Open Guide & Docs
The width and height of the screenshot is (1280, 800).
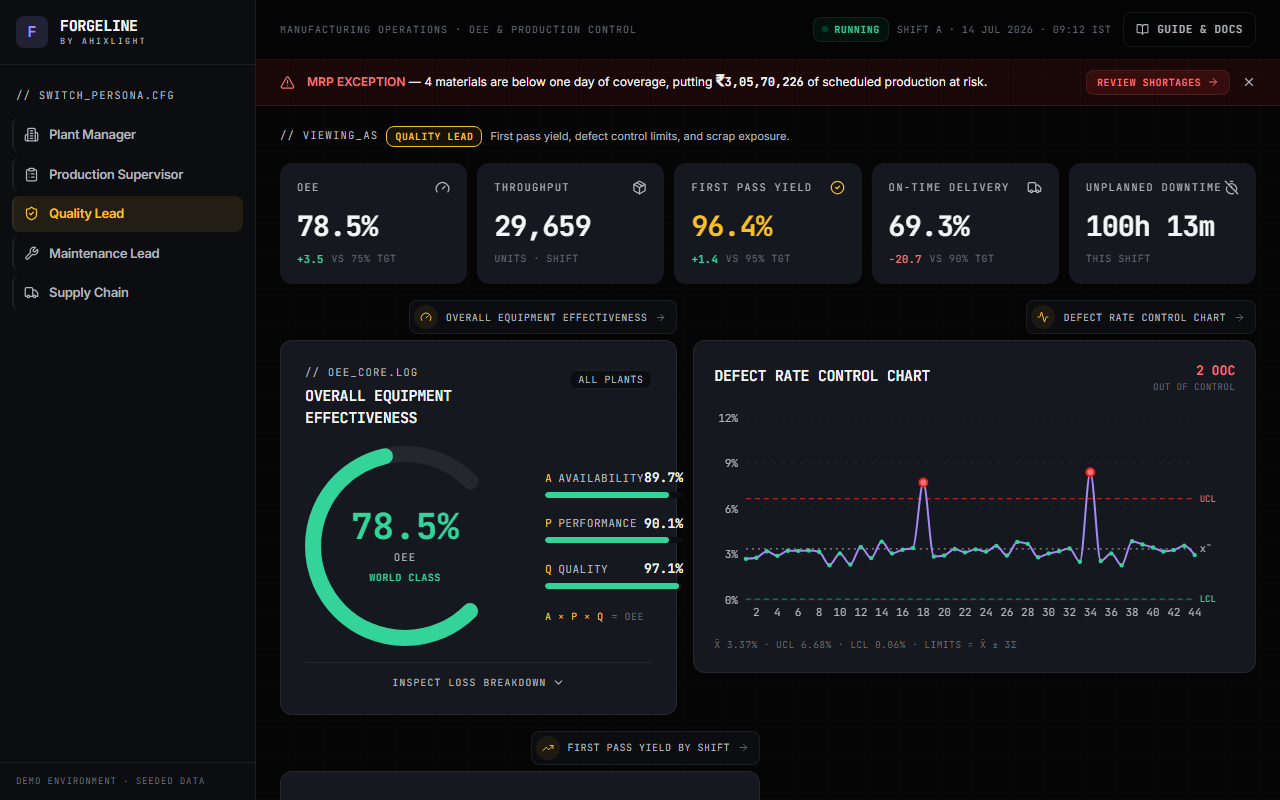(1189, 29)
